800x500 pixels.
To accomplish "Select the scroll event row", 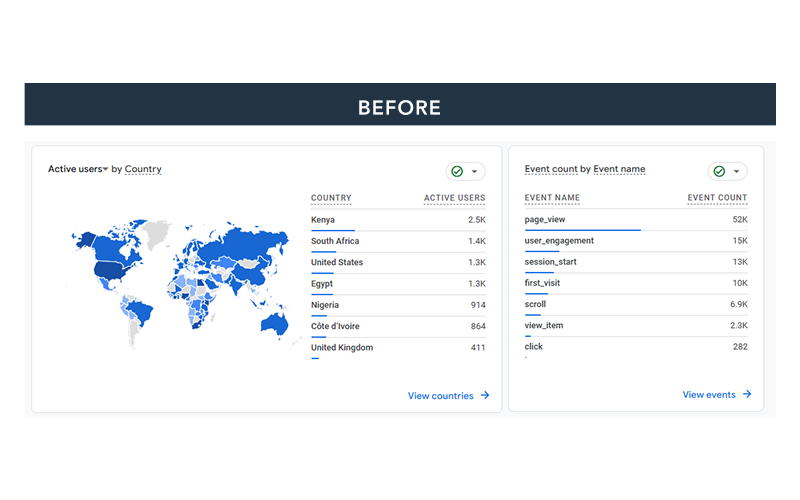I will [636, 305].
